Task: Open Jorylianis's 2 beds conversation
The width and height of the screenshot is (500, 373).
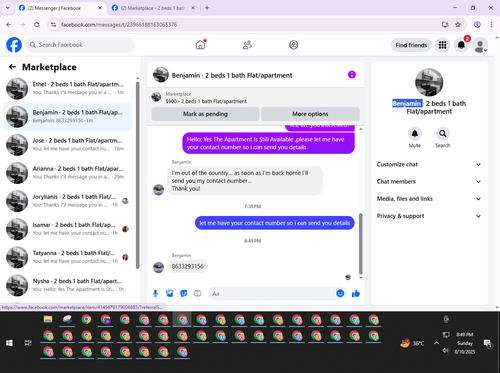Action: pos(67,201)
